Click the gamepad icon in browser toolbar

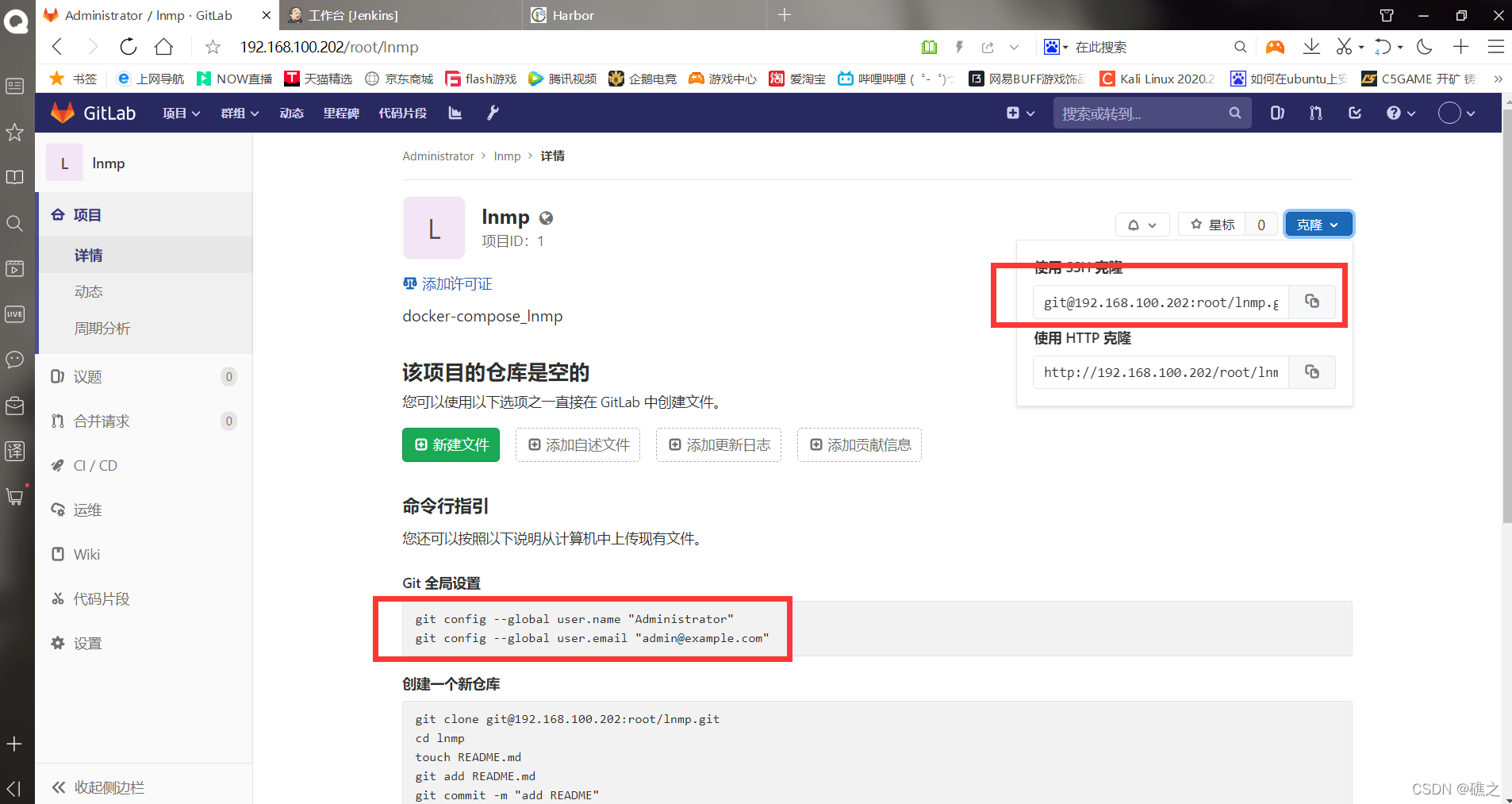click(1275, 47)
